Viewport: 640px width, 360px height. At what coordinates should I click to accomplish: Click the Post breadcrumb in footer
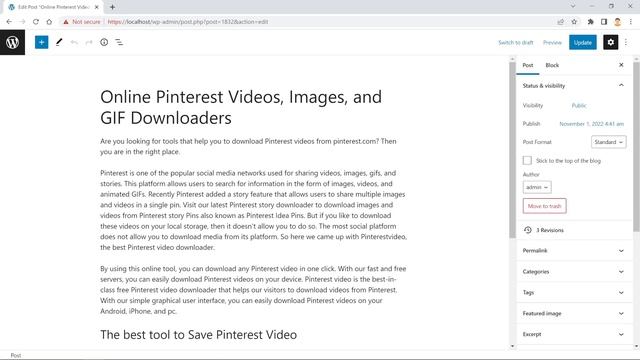click(x=16, y=356)
